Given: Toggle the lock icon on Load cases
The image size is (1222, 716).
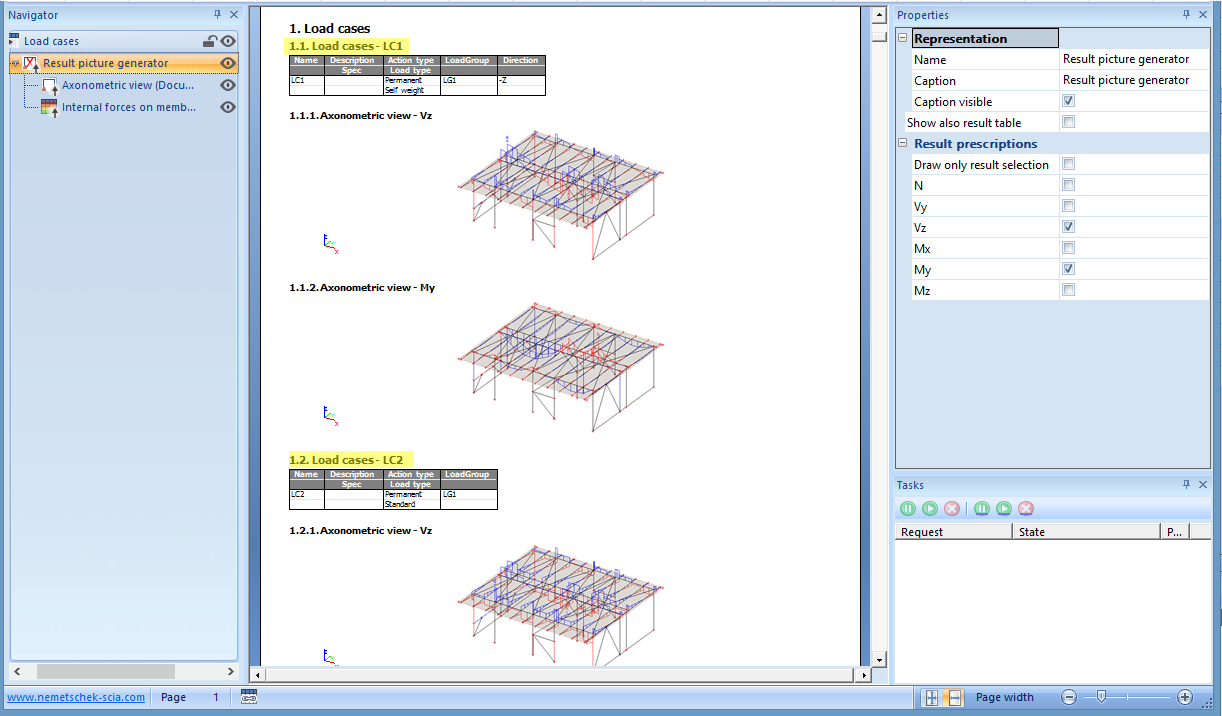Looking at the screenshot, I should 210,41.
